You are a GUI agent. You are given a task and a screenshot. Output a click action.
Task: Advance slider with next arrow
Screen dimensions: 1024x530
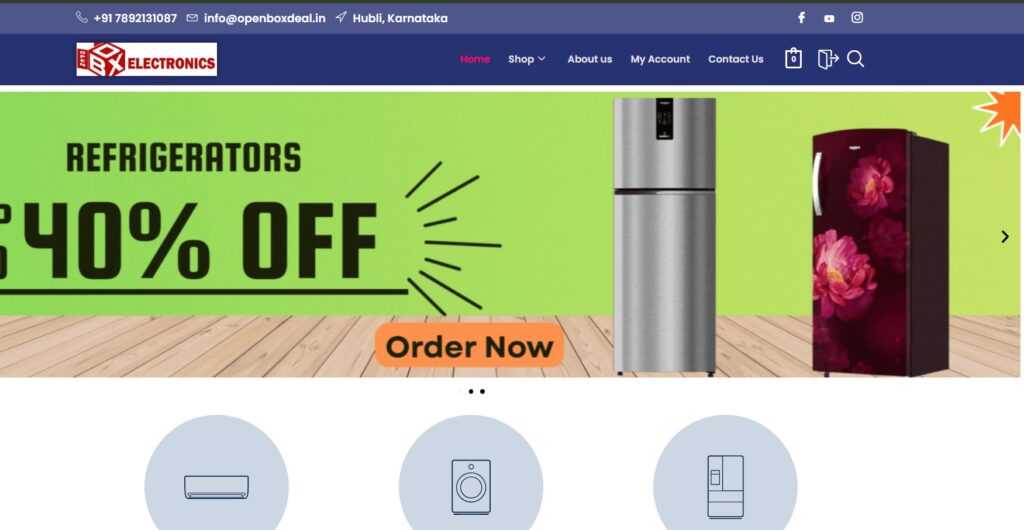click(1005, 237)
